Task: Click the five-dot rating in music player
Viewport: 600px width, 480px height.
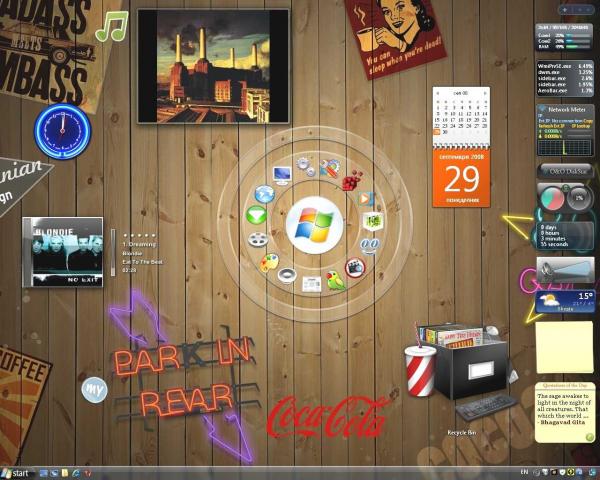Action: pos(140,235)
